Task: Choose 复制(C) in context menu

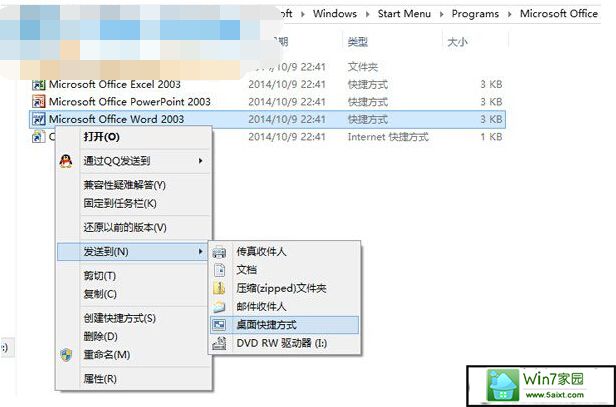Action: tap(134, 294)
